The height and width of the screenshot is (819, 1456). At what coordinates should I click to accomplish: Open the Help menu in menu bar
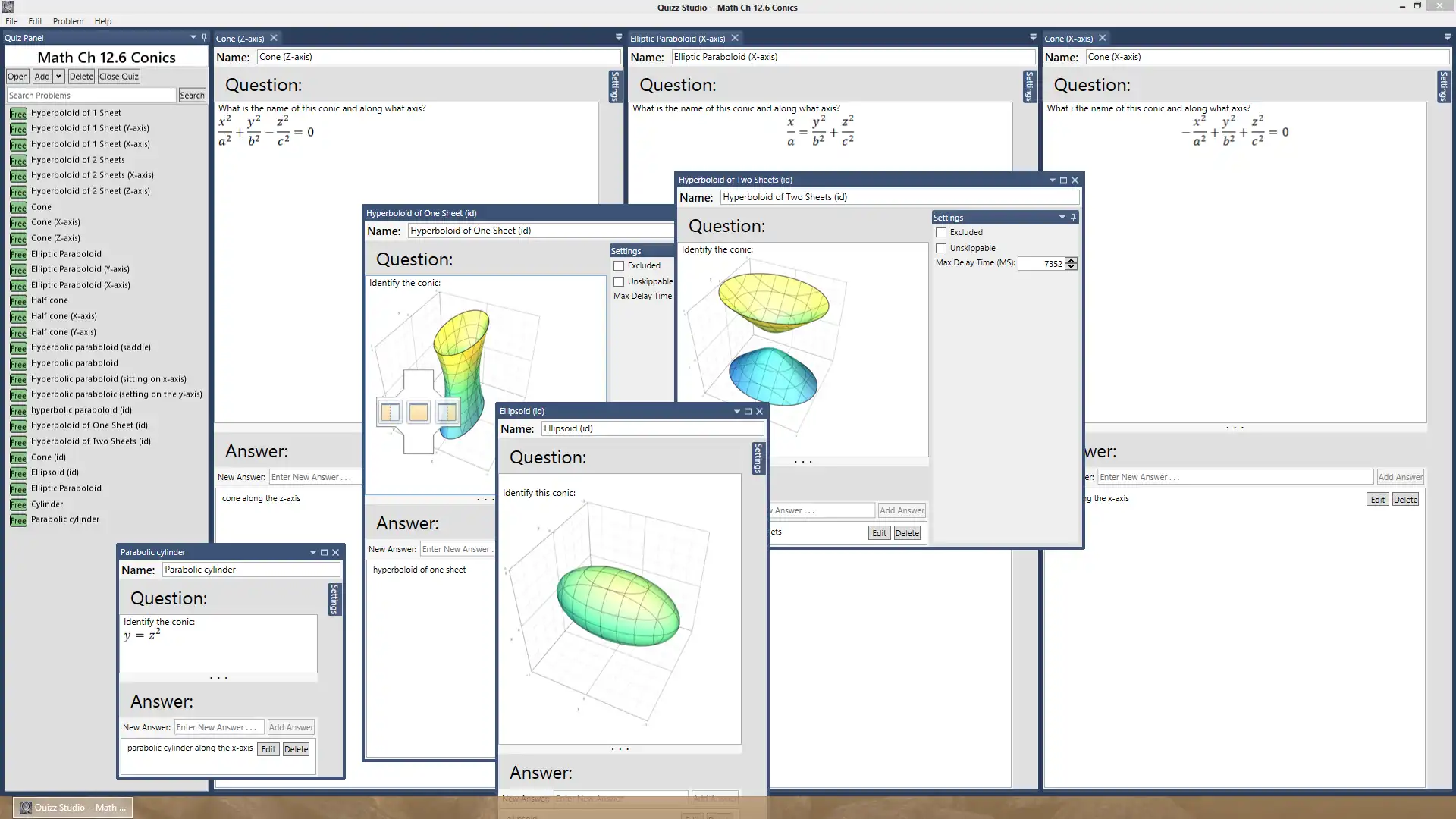[x=102, y=20]
